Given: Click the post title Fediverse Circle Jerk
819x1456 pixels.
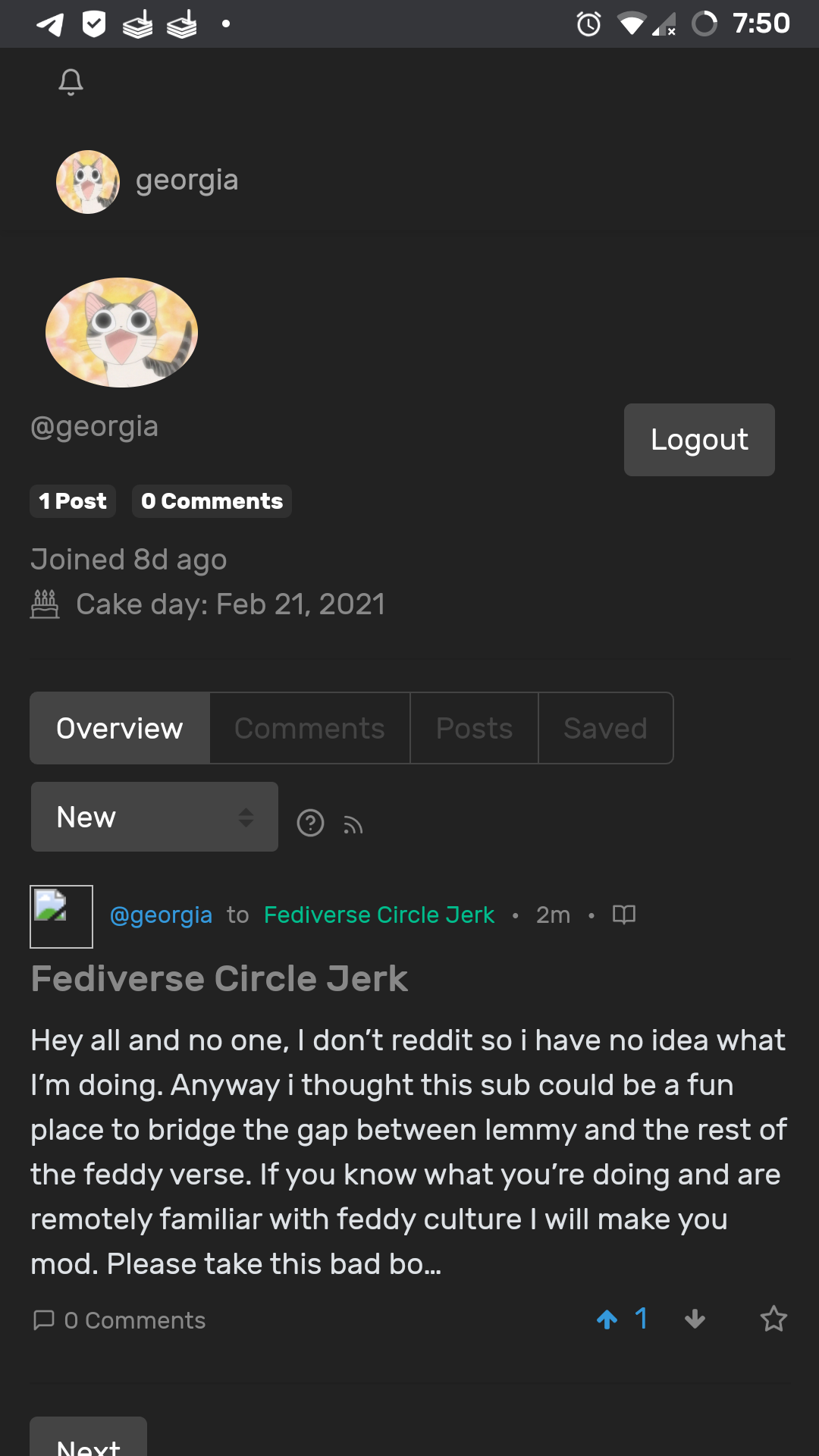Looking at the screenshot, I should pos(219,978).
